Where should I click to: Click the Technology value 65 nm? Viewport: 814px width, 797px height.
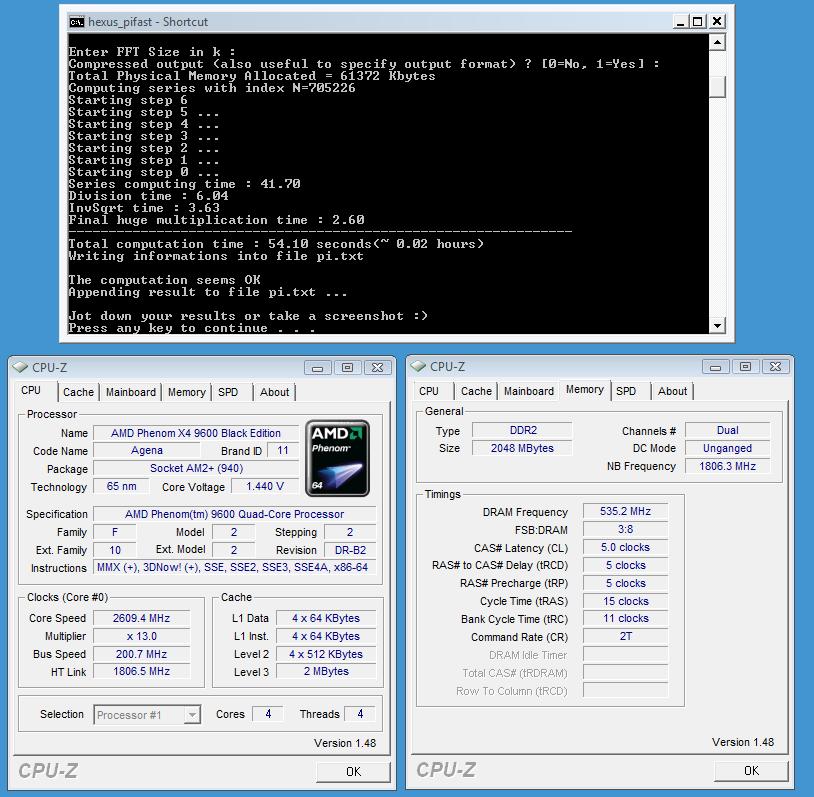click(x=121, y=487)
